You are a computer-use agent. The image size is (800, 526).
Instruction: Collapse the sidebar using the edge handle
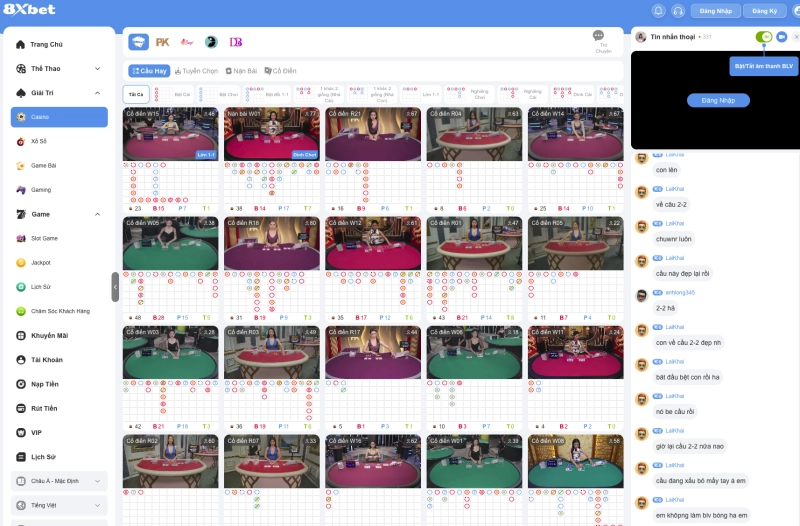[115, 287]
